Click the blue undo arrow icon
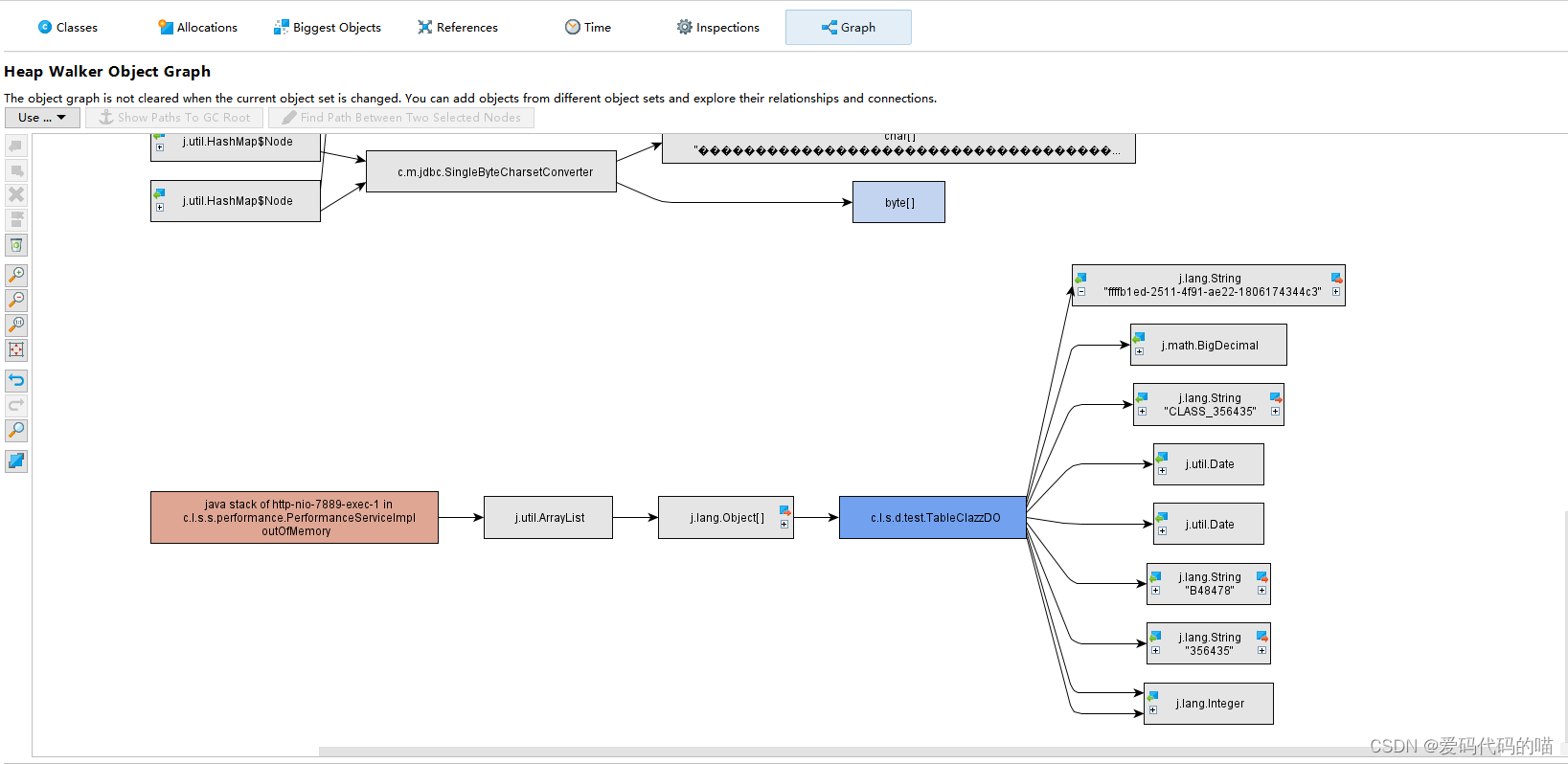Screen dimensions: 1568x764 tap(16, 381)
